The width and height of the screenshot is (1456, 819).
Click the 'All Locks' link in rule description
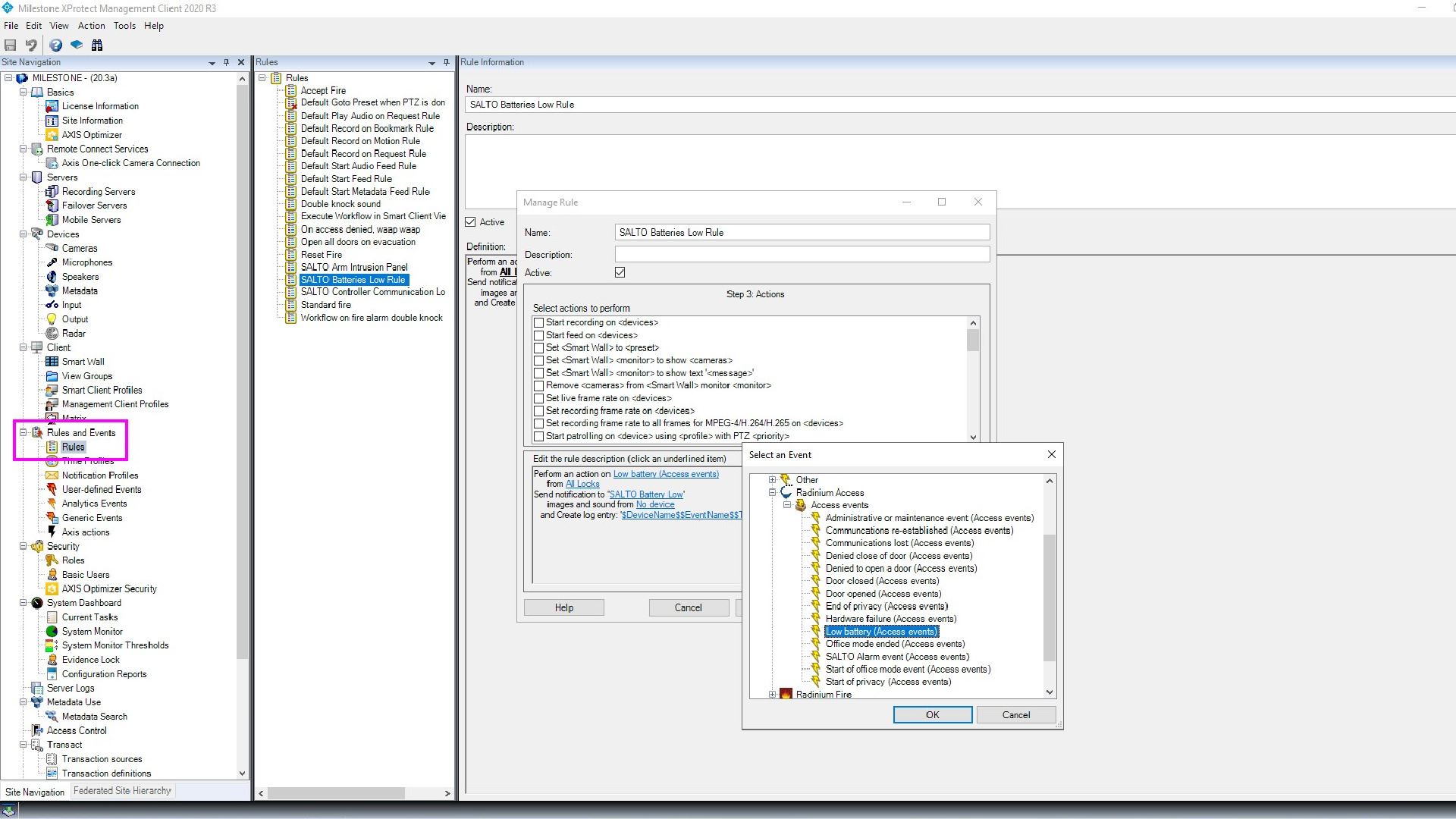click(x=582, y=484)
